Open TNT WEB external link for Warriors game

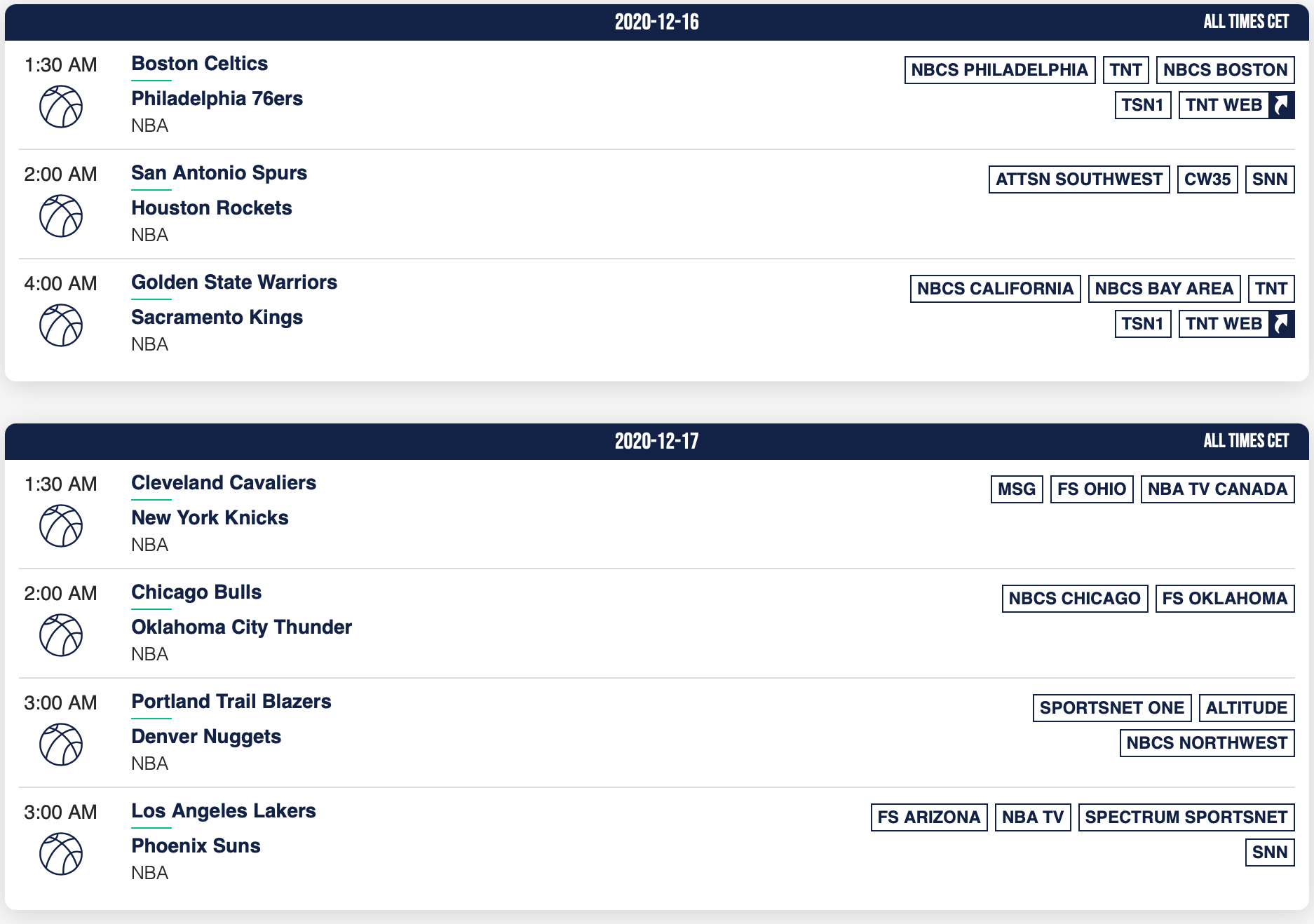(x=1236, y=324)
